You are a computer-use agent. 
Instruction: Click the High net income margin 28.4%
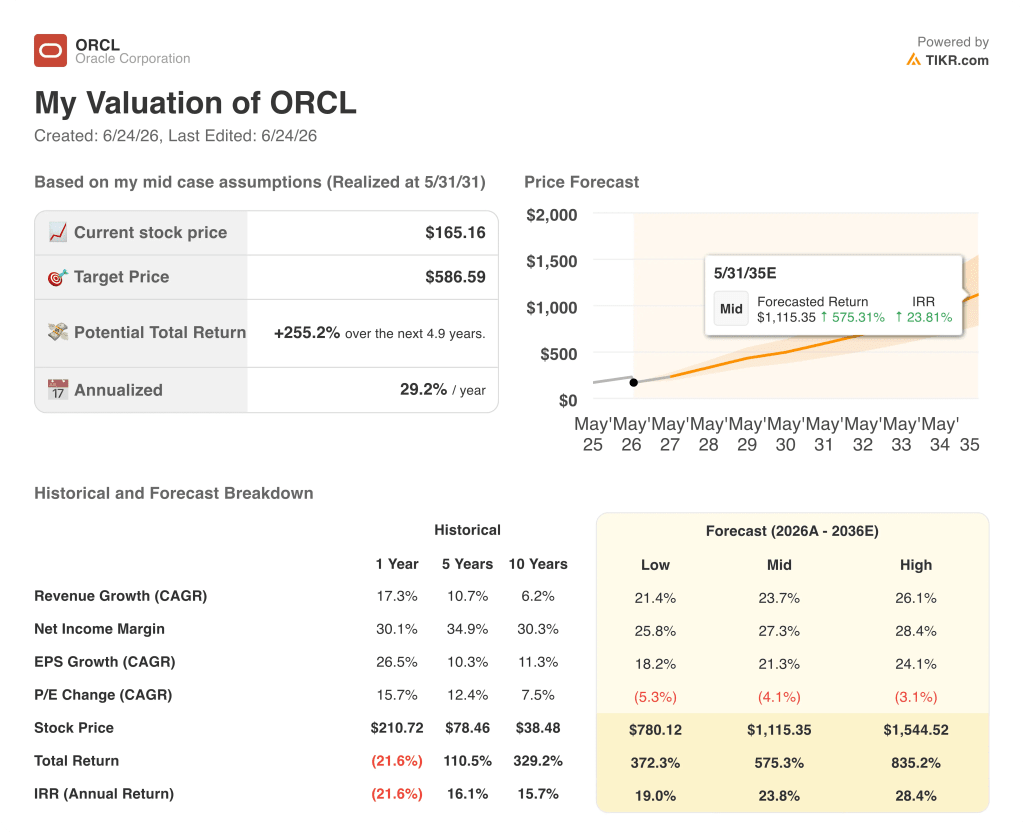click(916, 632)
